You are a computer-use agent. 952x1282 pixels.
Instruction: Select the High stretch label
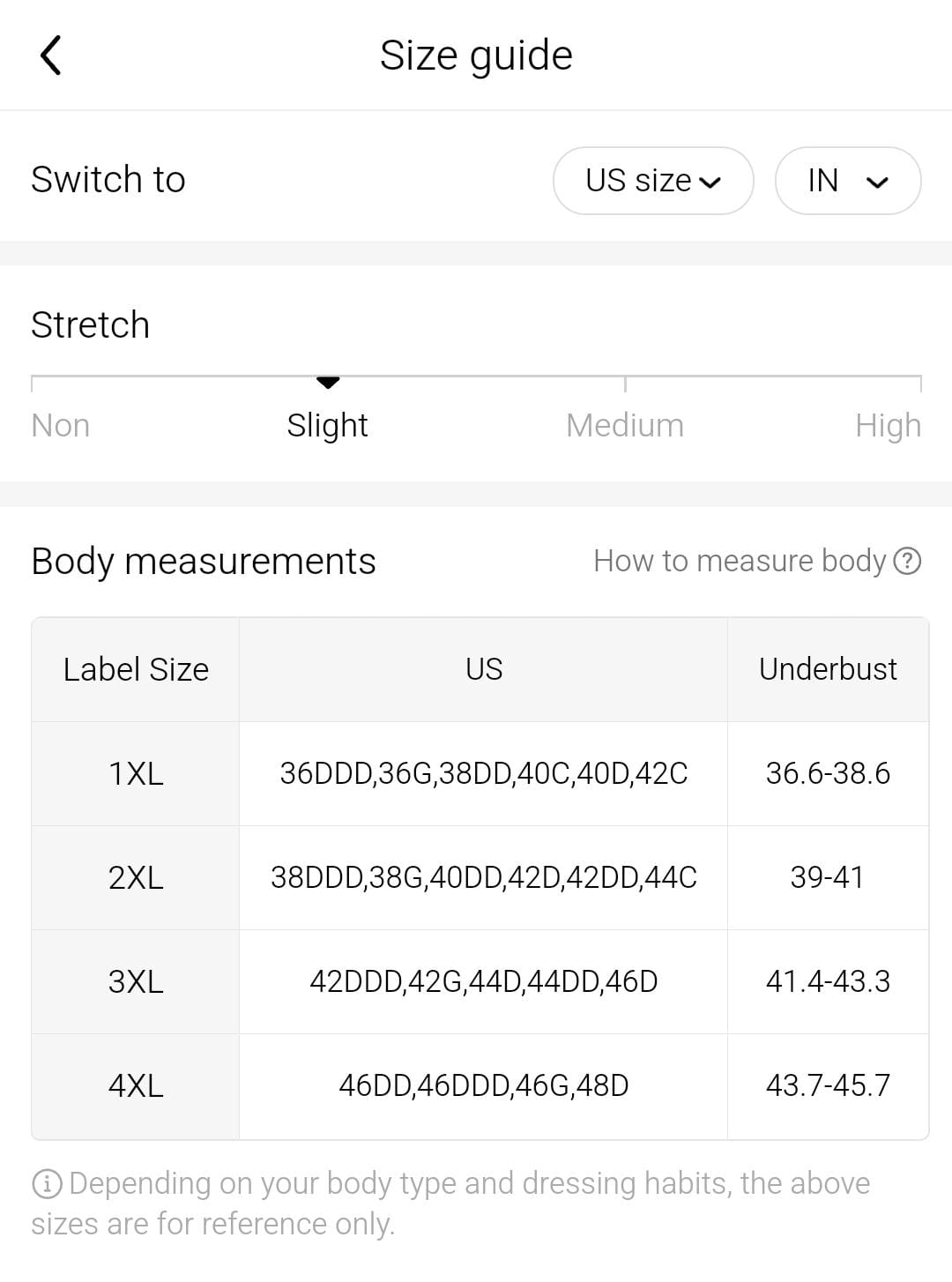click(888, 426)
